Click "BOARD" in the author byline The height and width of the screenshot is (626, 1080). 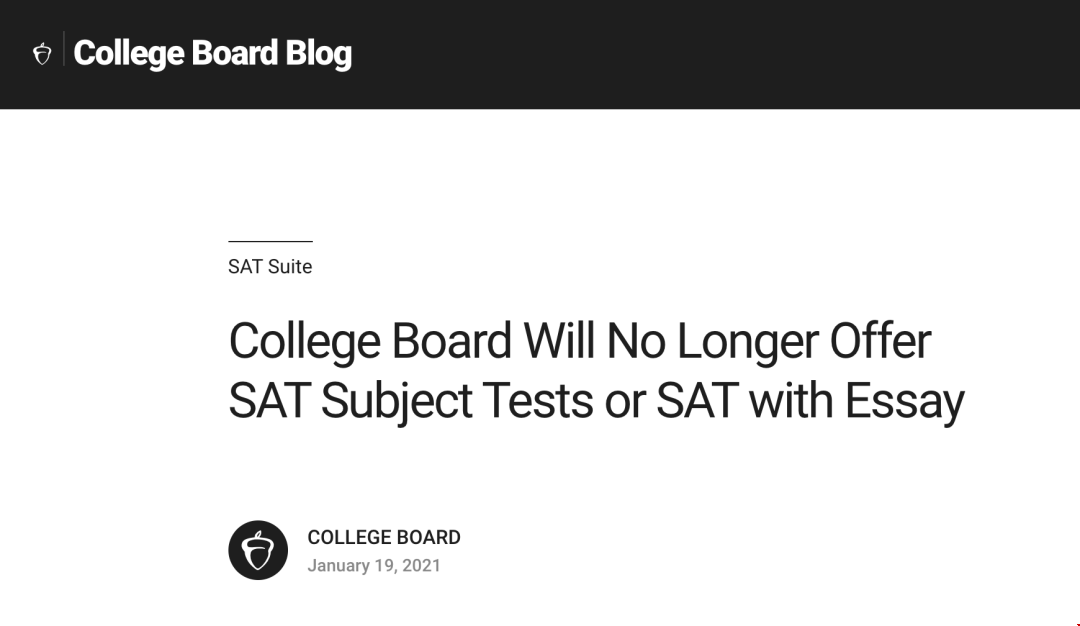click(430, 537)
